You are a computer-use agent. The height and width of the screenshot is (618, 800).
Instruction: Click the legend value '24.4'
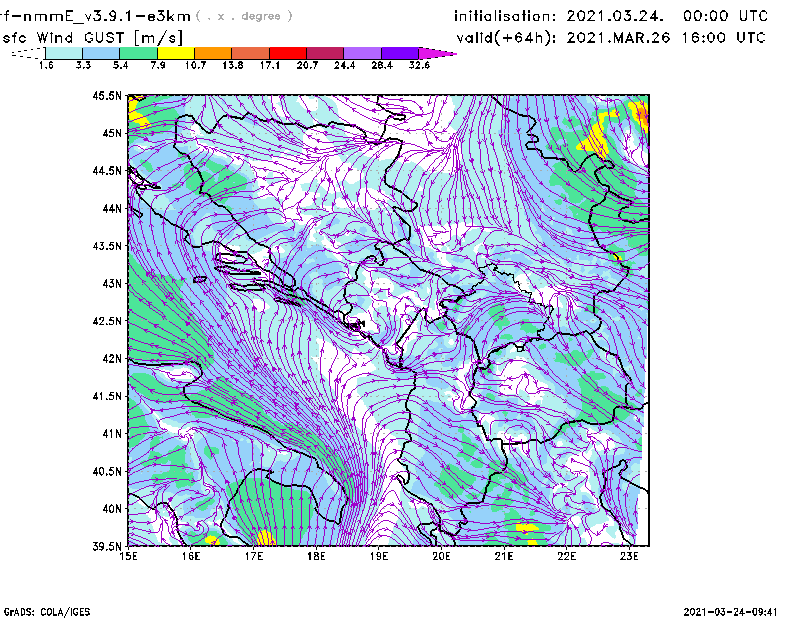[344, 65]
